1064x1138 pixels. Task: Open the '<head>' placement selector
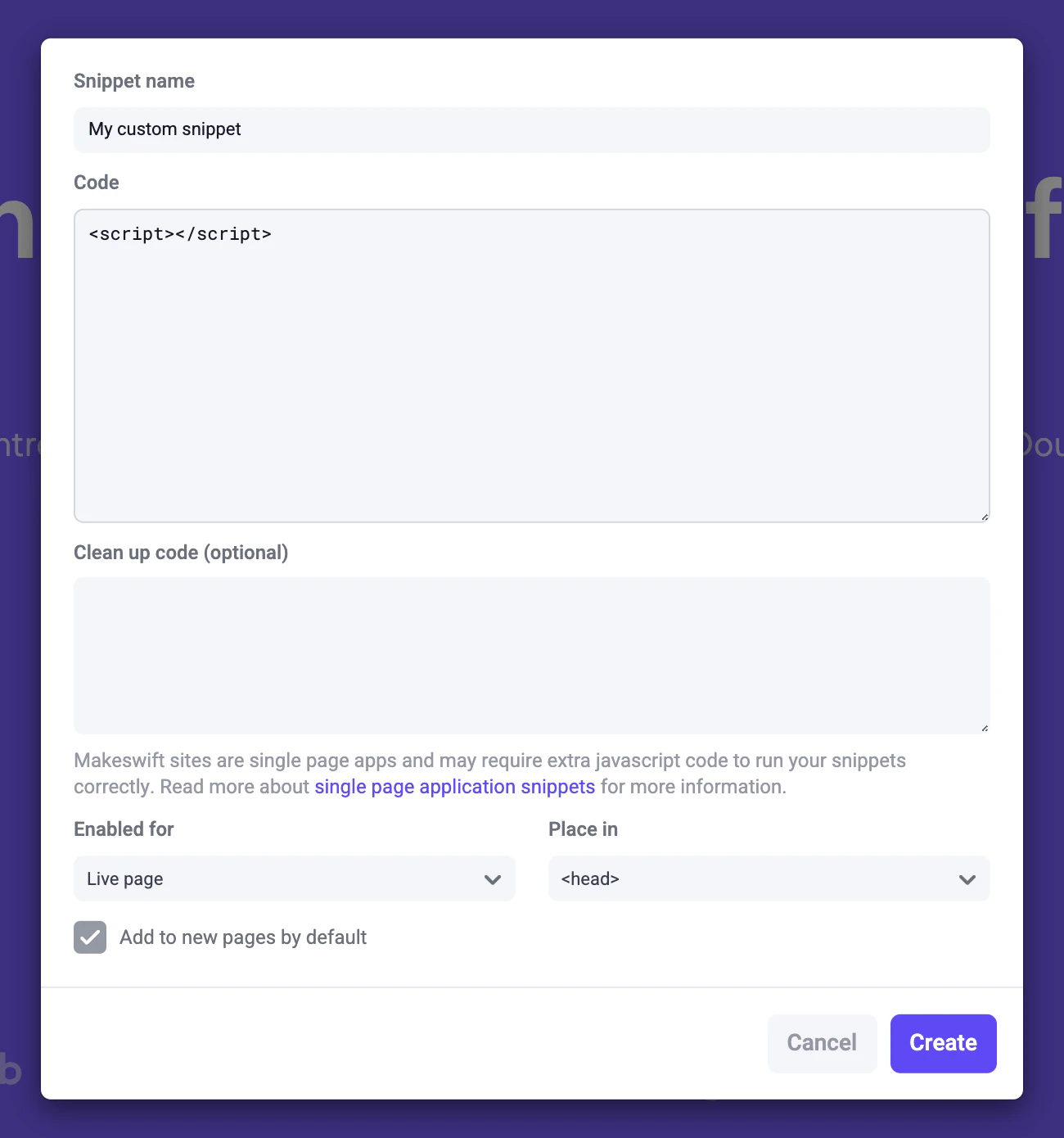point(768,879)
